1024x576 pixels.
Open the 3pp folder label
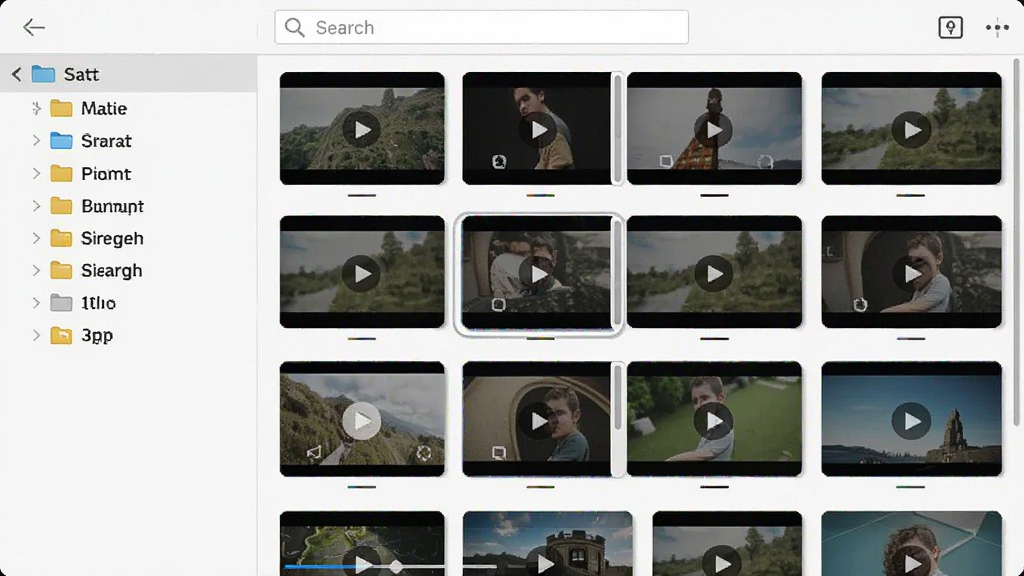tap(97, 336)
